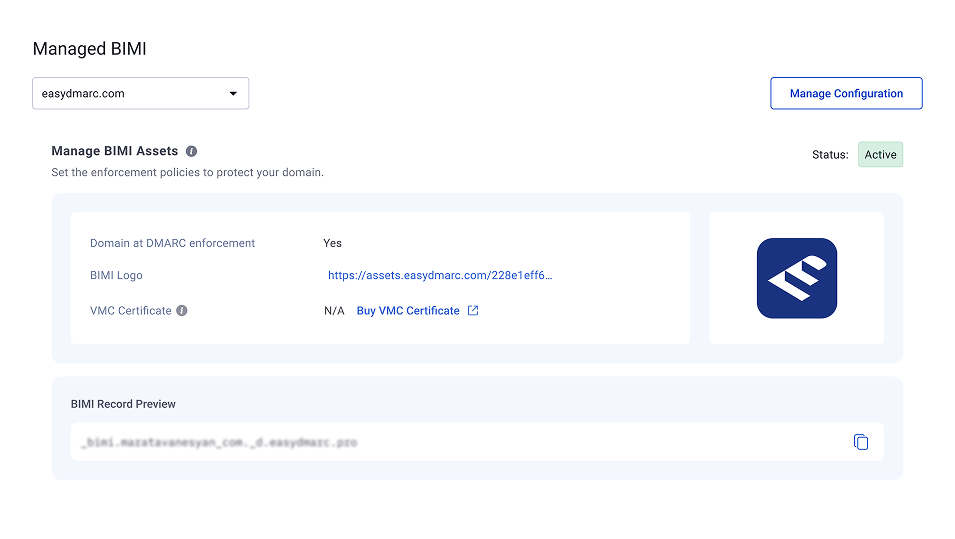This screenshot has width=955, height=539.
Task: Click the VMC Certificate label
Action: tap(131, 311)
